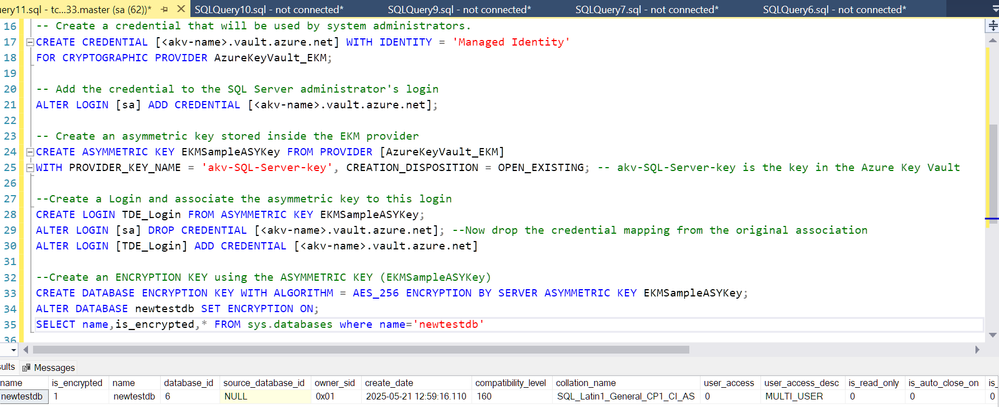This screenshot has width=999, height=407.
Task: Click DROP CREDENTIAL keyword on line 29
Action: [194, 230]
